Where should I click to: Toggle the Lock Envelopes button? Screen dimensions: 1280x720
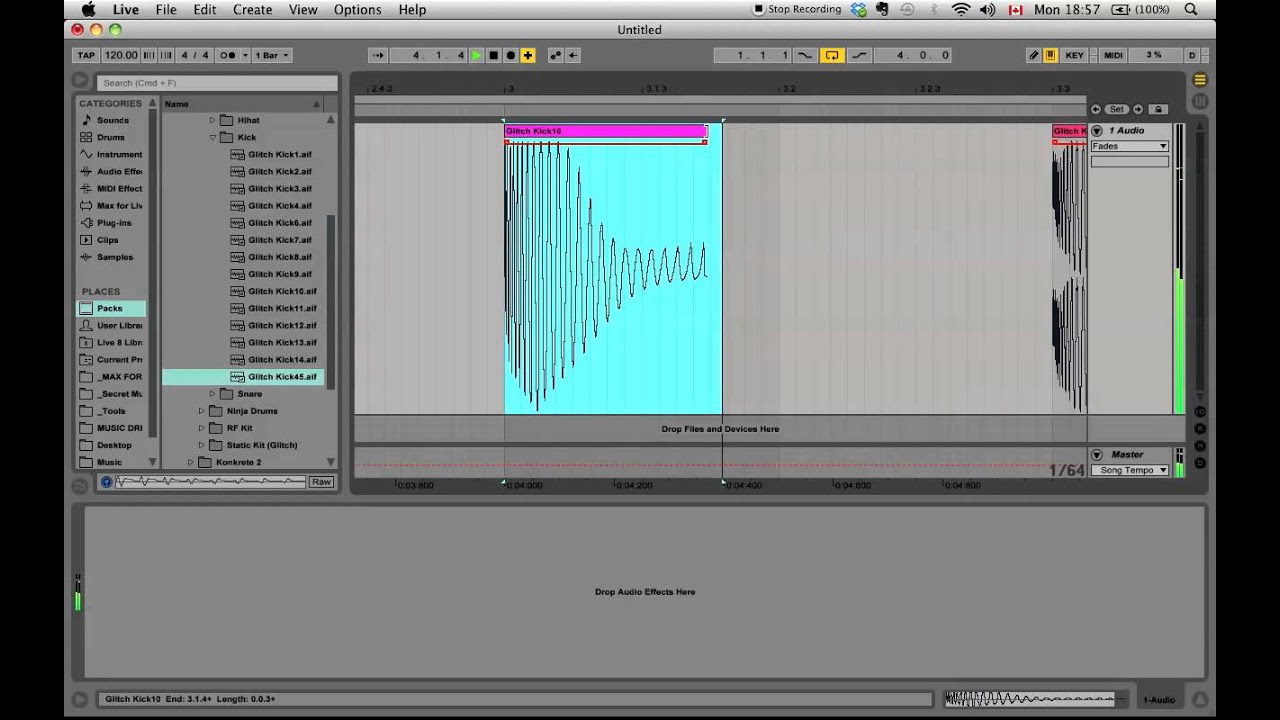(x=1158, y=109)
